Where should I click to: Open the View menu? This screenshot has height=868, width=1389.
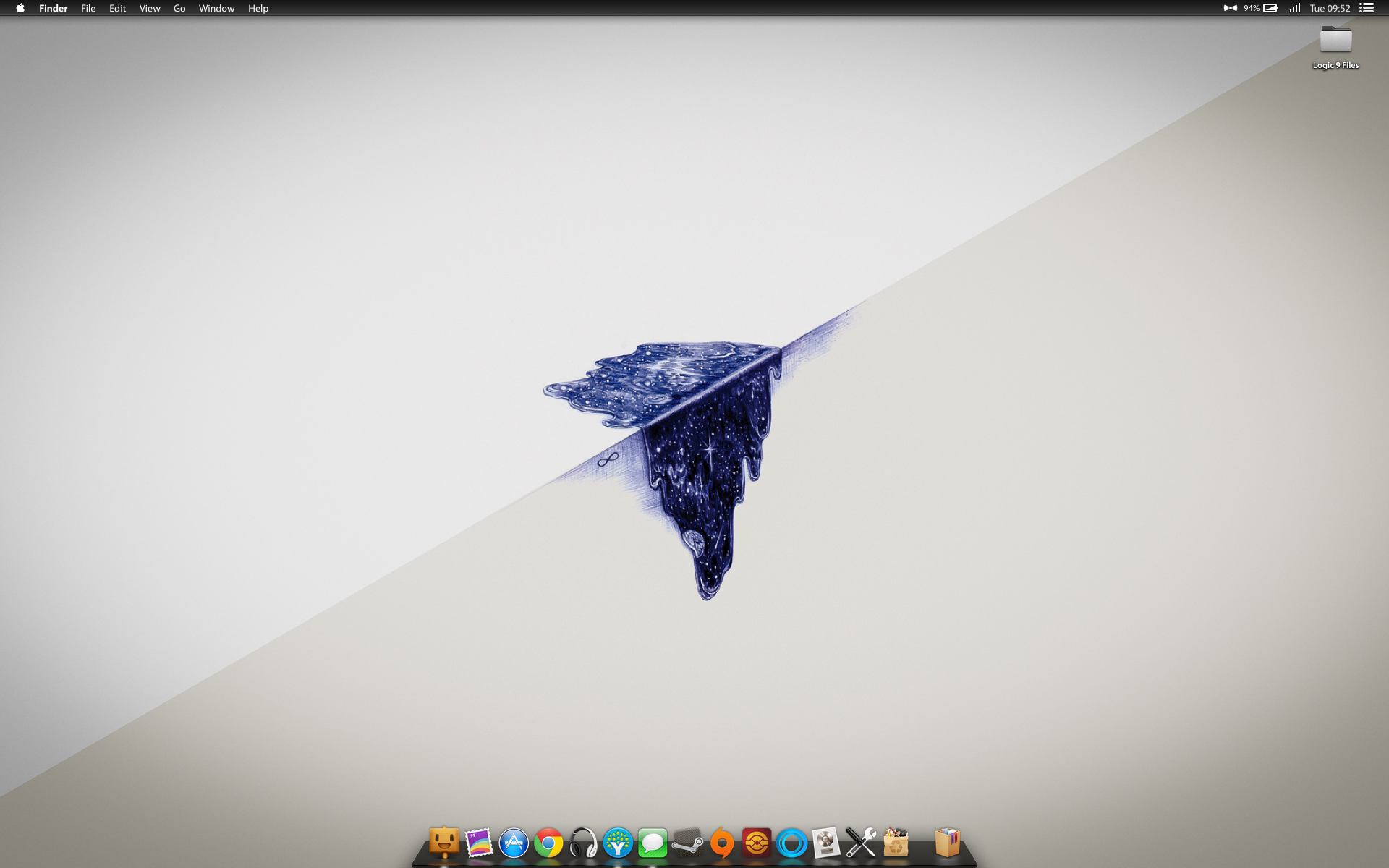150,8
